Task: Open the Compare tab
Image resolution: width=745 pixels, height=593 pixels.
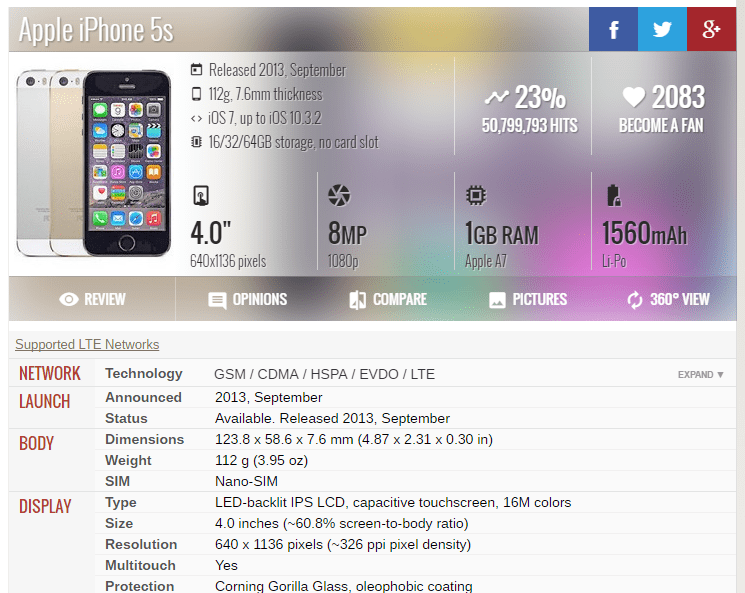Action: (x=388, y=299)
